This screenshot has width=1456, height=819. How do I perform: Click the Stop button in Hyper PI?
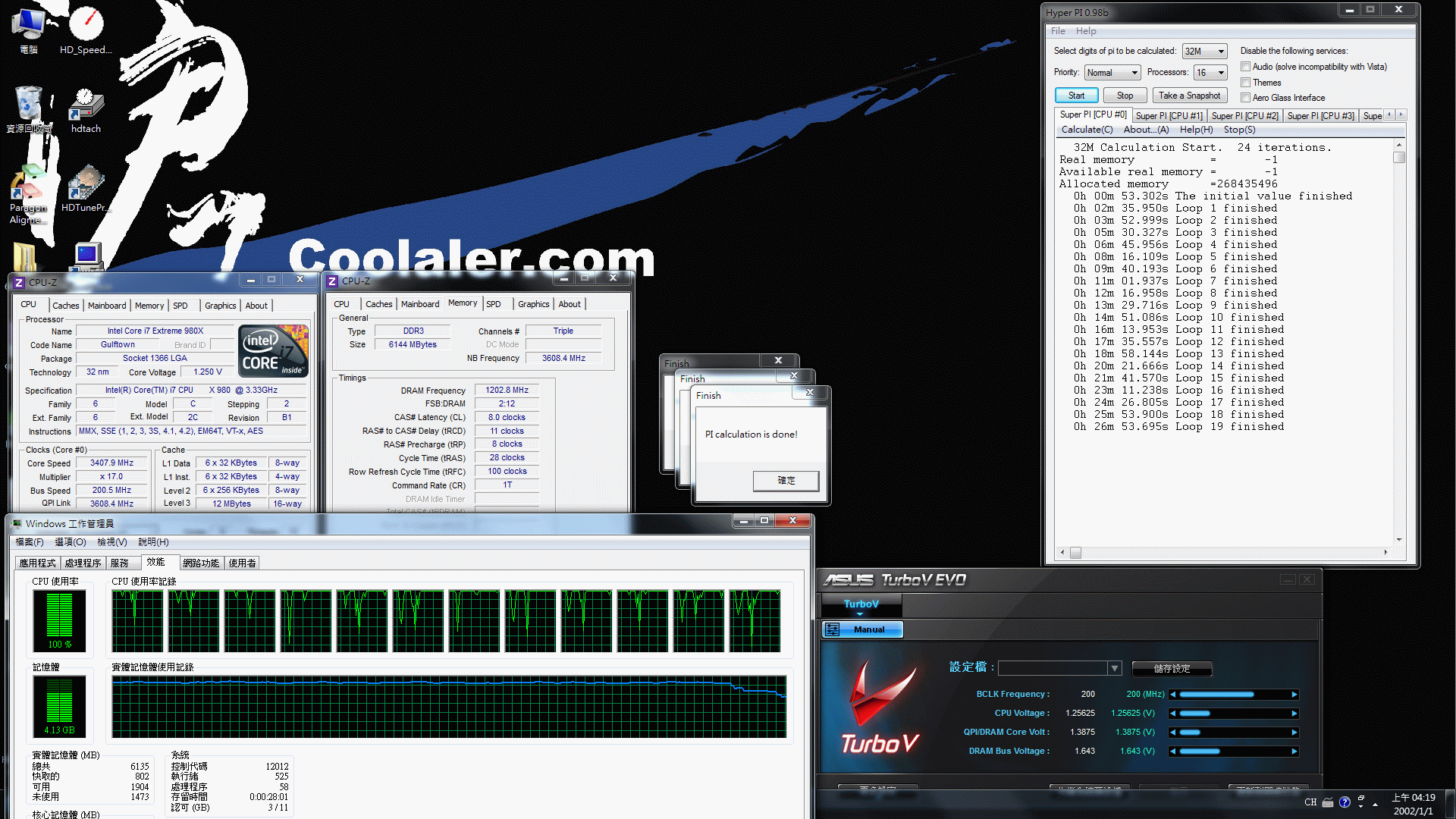1125,96
